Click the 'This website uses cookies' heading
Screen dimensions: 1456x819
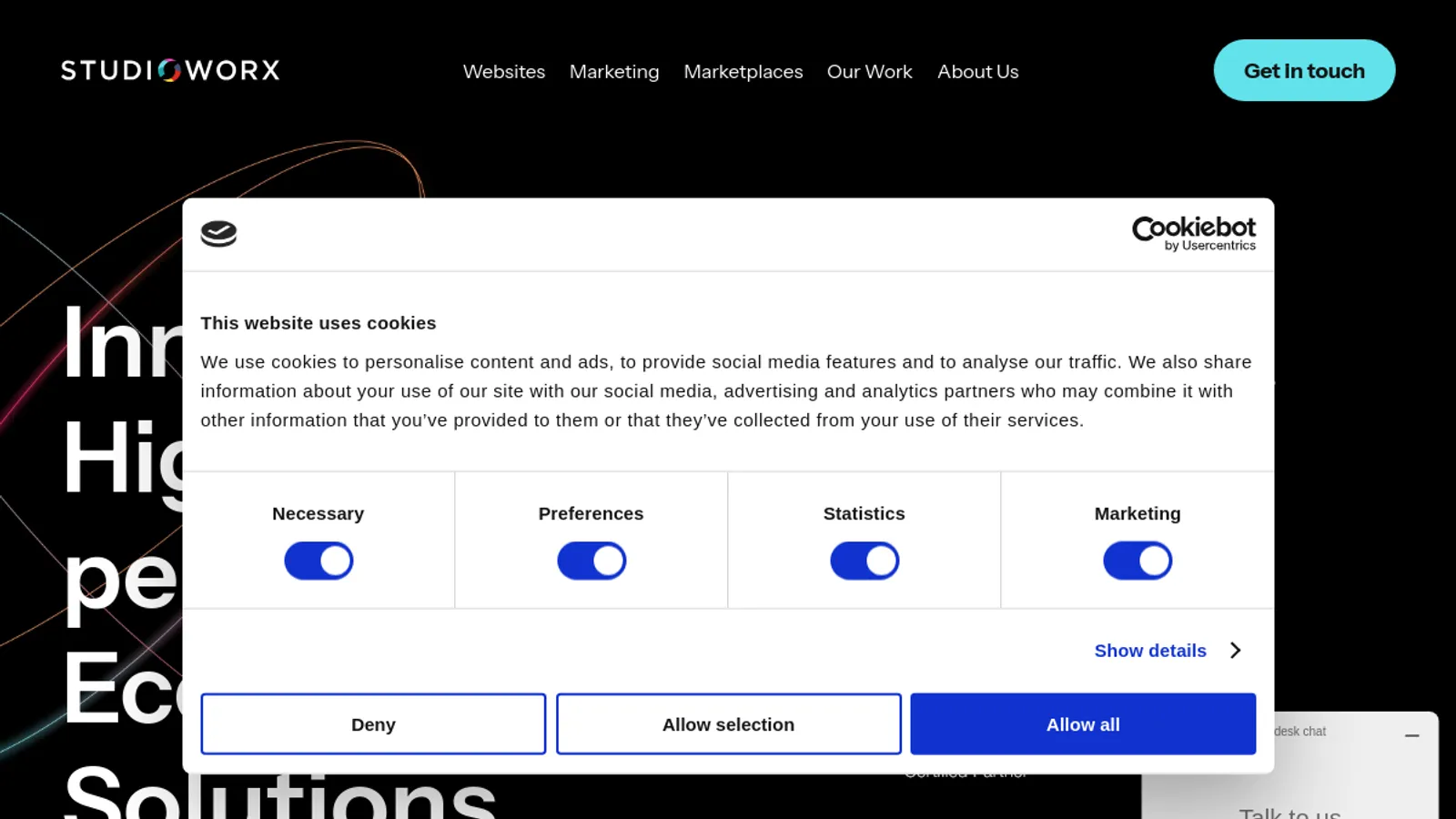pos(318,323)
